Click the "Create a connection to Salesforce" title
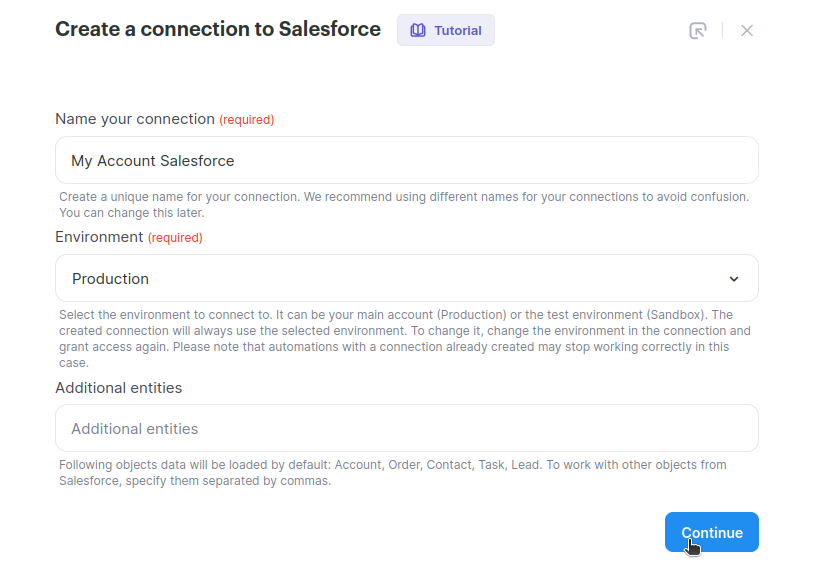This screenshot has height=585, width=813. (x=218, y=29)
